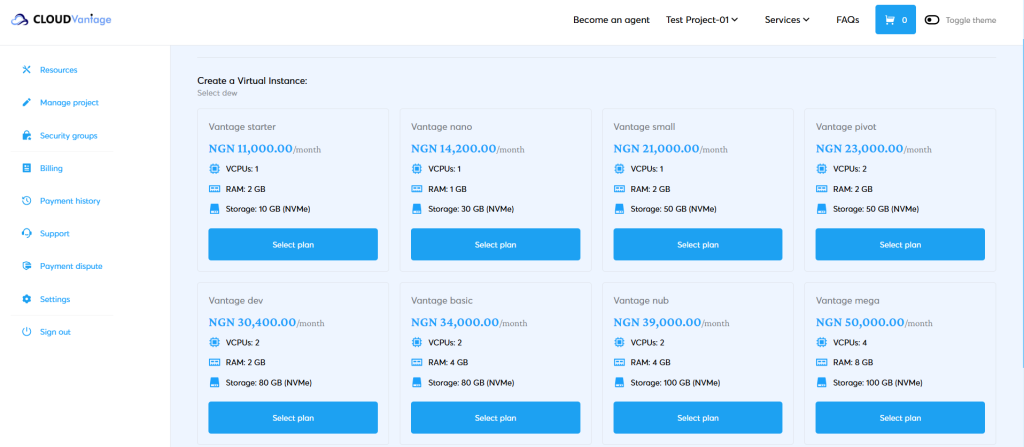Click the RAM icon in Vantage starter

click(214, 189)
